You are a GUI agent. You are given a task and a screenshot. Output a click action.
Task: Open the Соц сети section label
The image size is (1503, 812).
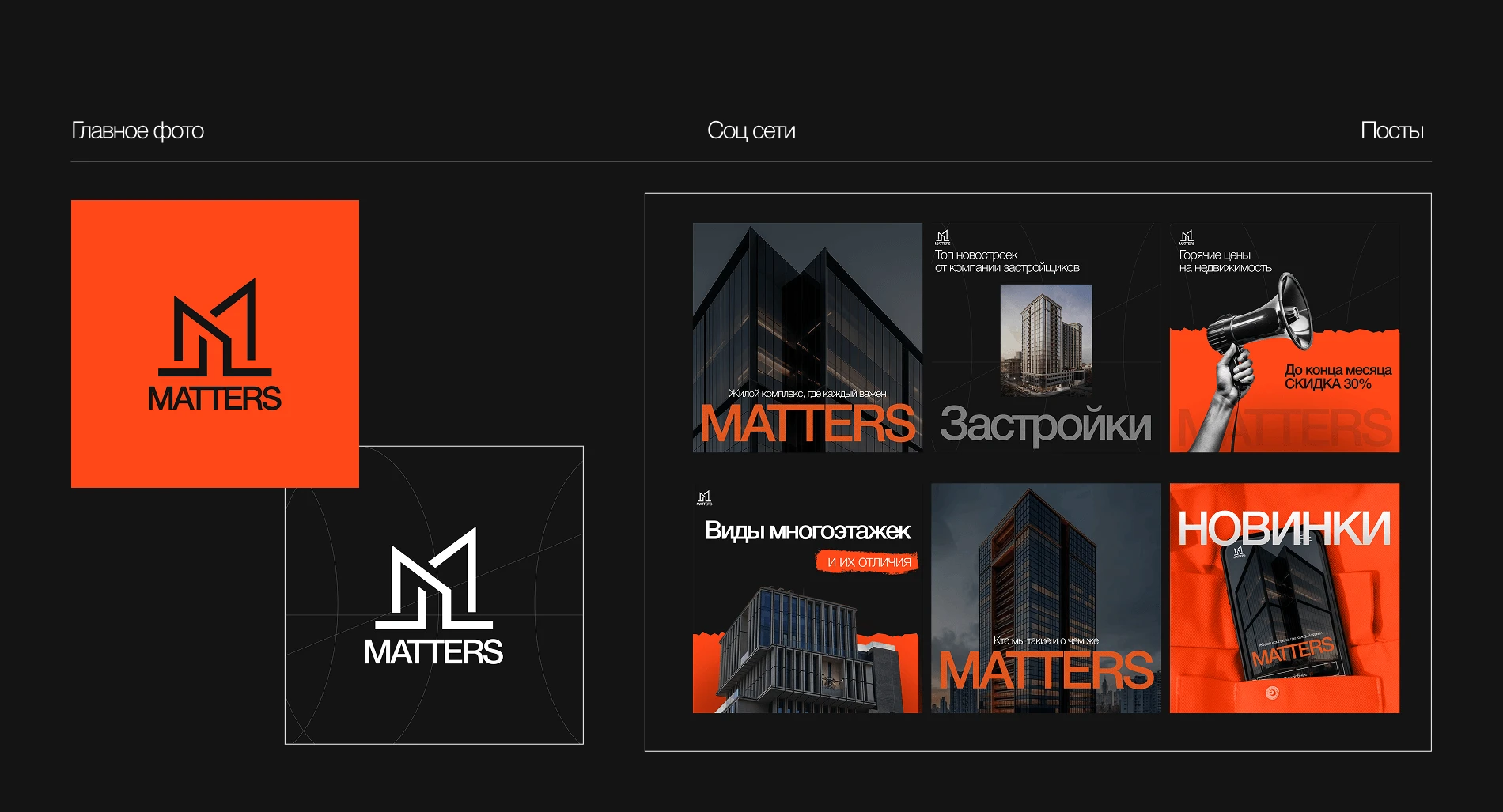pos(750,130)
